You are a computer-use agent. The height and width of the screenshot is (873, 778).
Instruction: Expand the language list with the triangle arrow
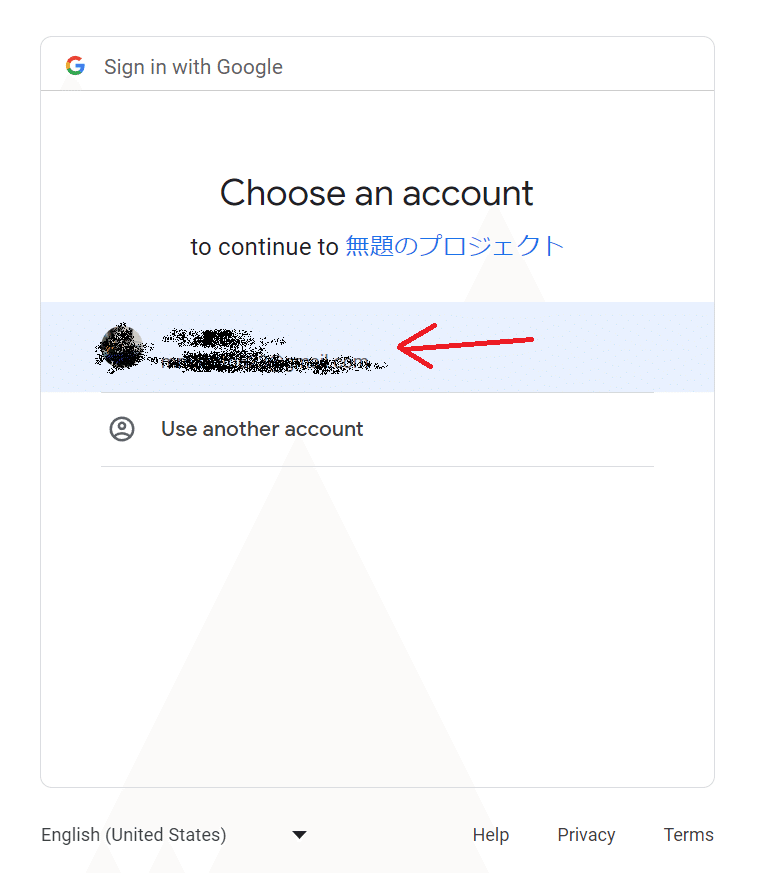point(300,835)
